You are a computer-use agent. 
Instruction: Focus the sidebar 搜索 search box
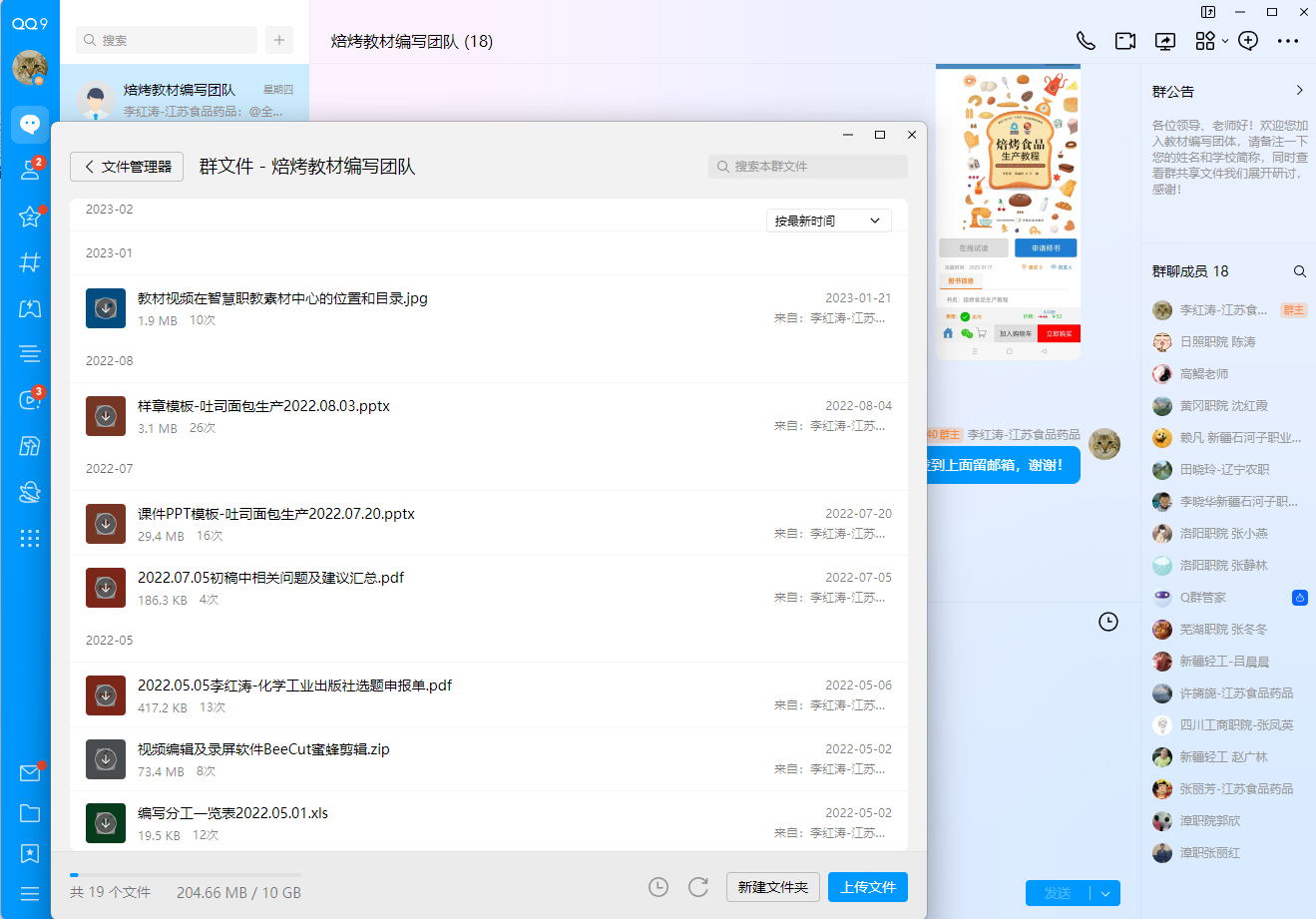(167, 40)
